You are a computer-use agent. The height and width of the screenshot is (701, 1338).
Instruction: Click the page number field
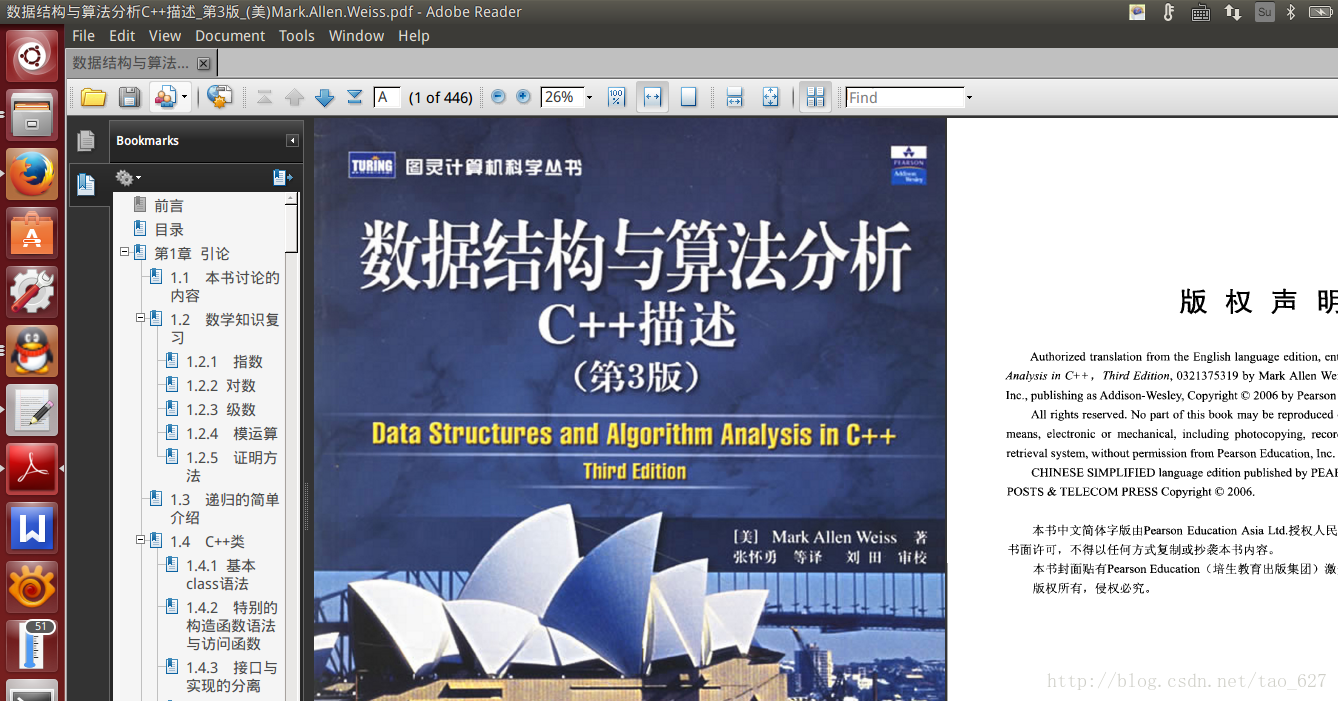pos(387,97)
